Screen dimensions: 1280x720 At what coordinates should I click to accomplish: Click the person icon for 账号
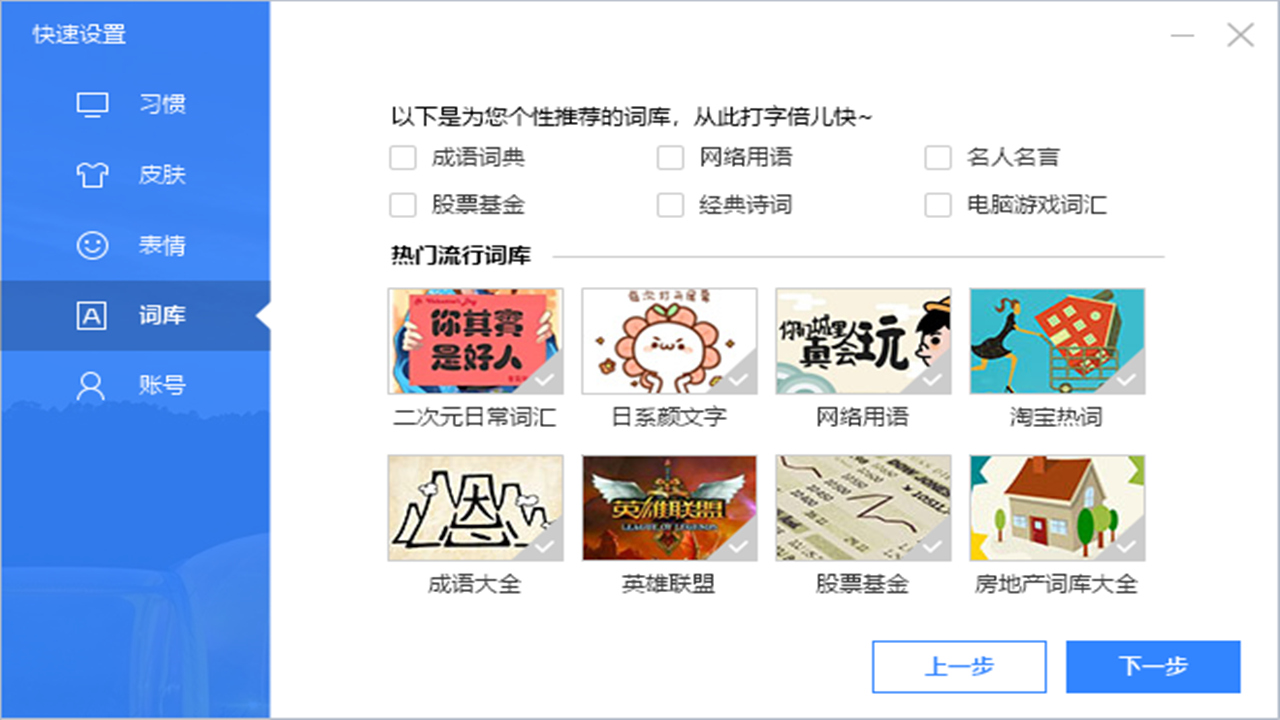[x=92, y=386]
